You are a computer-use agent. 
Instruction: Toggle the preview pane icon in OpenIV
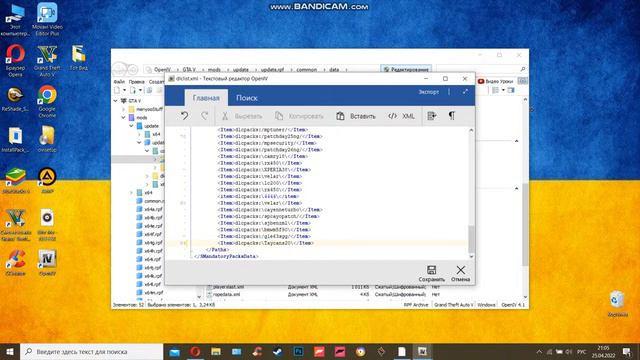(x=511, y=90)
